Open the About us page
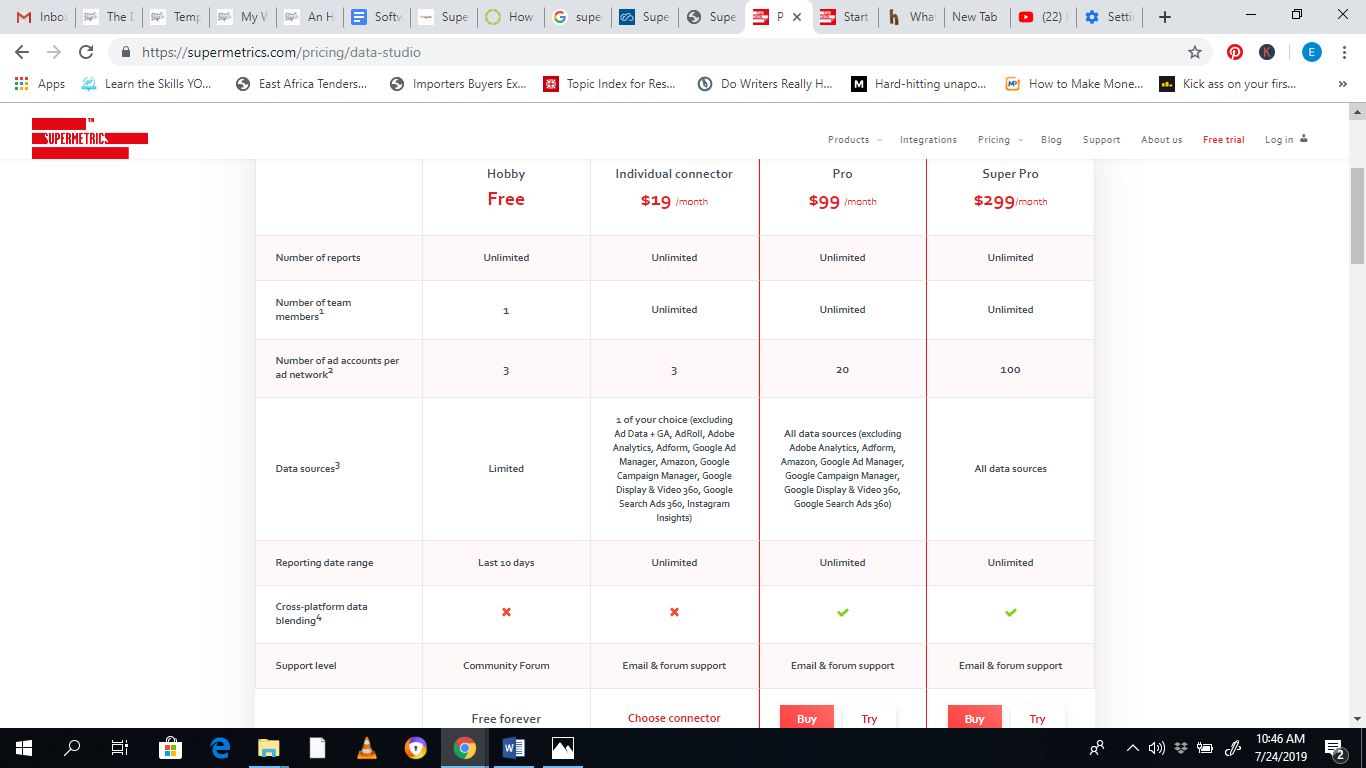This screenshot has height=768, width=1366. tap(1161, 140)
